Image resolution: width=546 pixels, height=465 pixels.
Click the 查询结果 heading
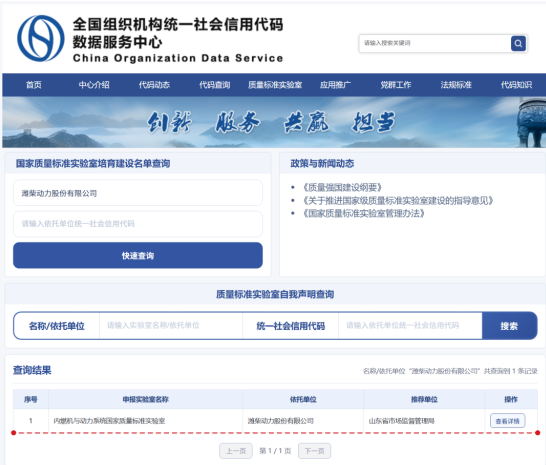[x=32, y=370]
